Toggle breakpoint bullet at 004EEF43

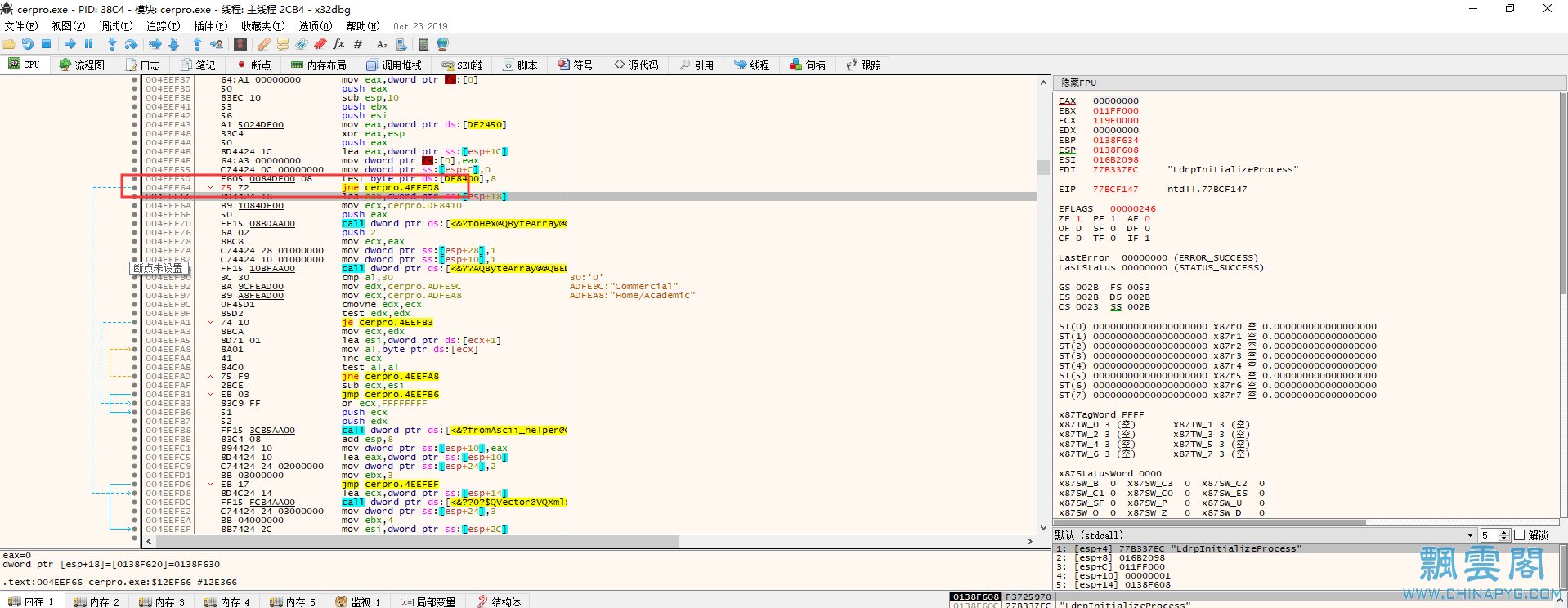point(135,125)
